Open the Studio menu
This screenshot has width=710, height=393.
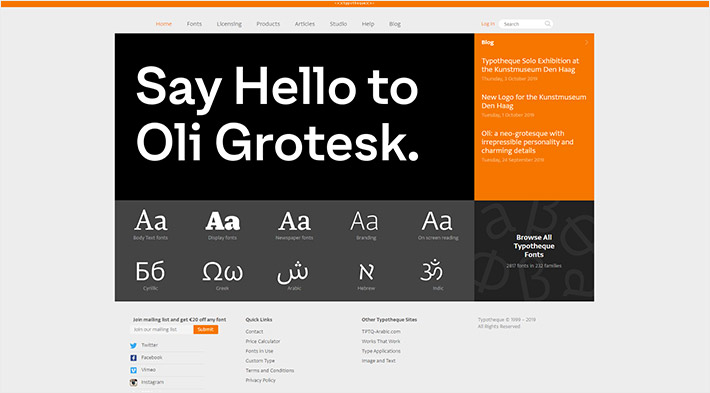click(x=338, y=24)
